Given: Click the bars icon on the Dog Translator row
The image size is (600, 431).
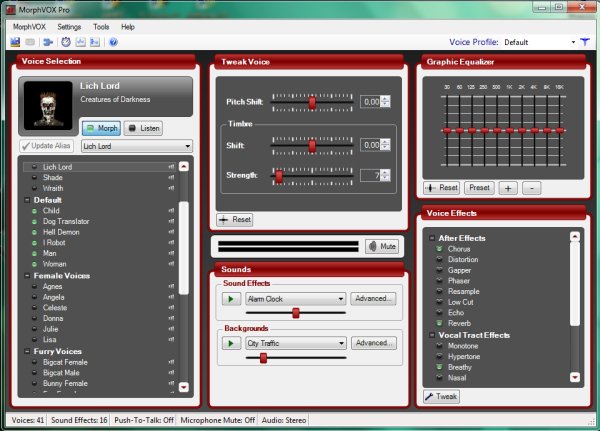Looking at the screenshot, I should (171, 221).
